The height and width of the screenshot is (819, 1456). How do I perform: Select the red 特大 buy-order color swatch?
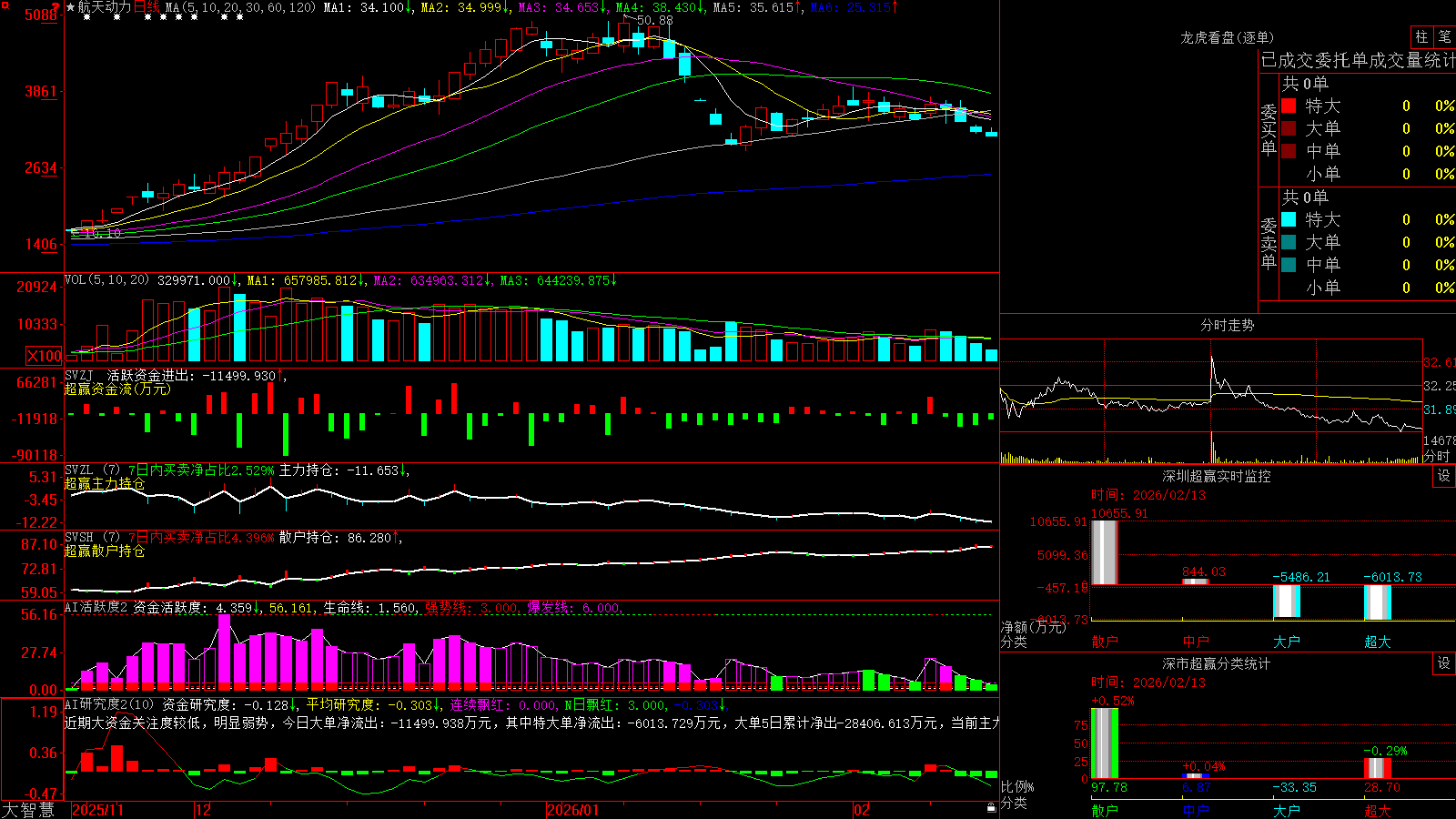[1289, 106]
